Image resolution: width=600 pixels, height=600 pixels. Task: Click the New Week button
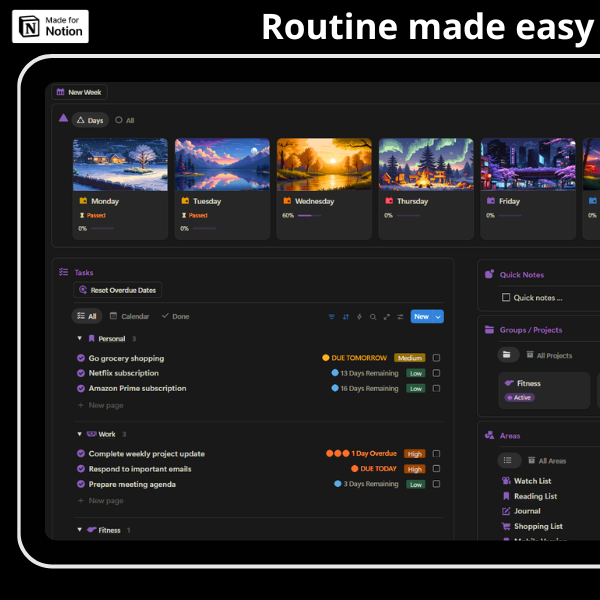[x=79, y=92]
